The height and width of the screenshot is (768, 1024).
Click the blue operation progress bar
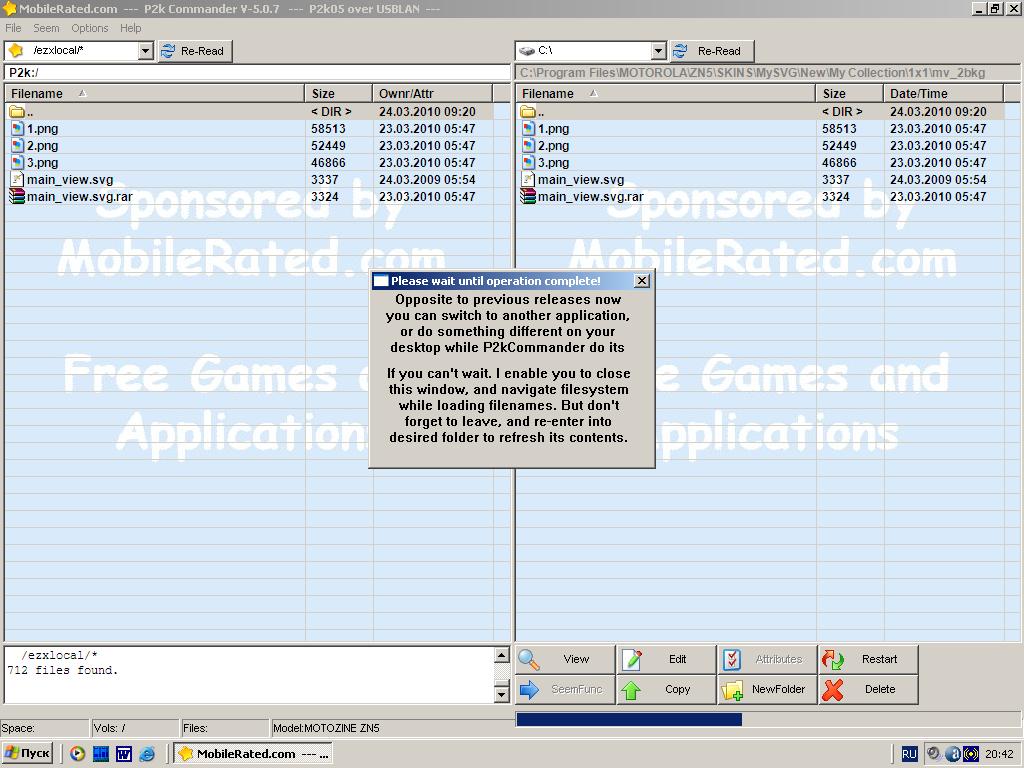(629, 720)
